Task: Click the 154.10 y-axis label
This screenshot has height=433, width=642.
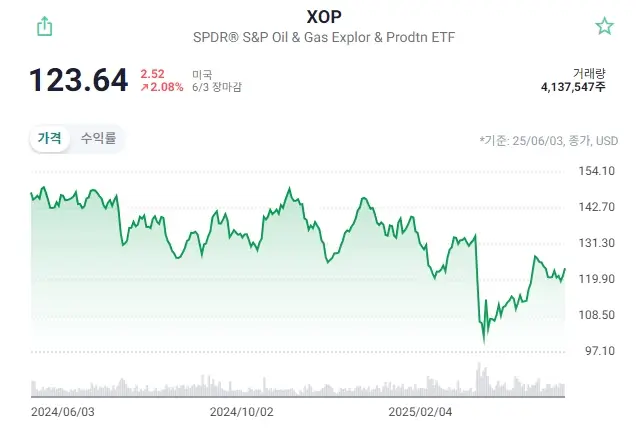Action: click(x=595, y=171)
